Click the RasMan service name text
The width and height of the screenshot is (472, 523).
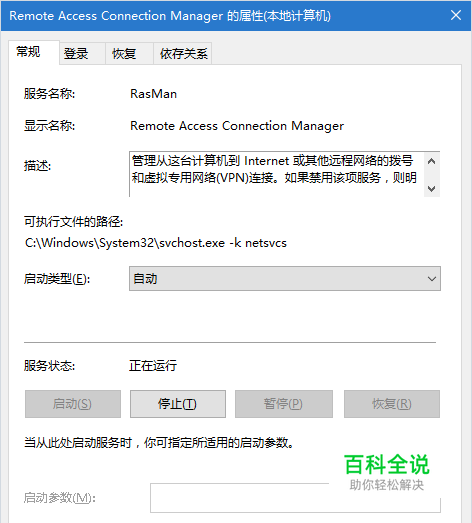[153, 94]
